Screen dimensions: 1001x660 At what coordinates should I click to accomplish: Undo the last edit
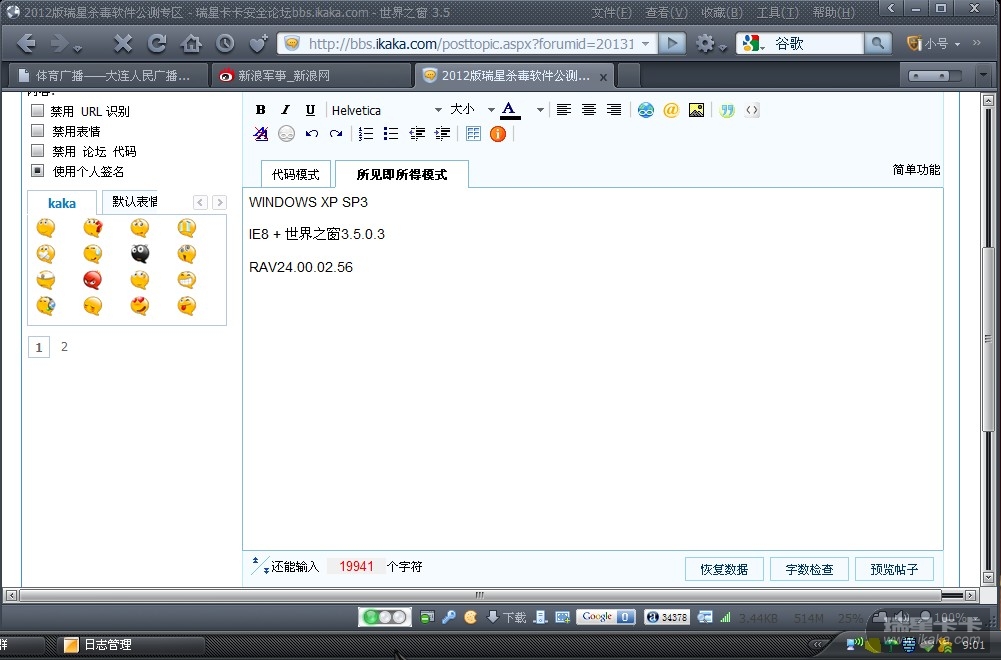pyautogui.click(x=312, y=133)
